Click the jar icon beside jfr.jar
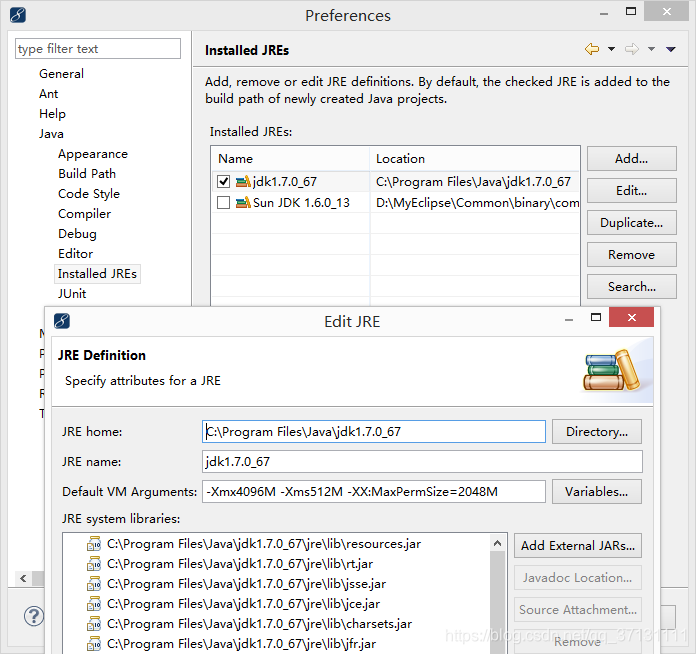This screenshot has width=696, height=654. pos(94,644)
